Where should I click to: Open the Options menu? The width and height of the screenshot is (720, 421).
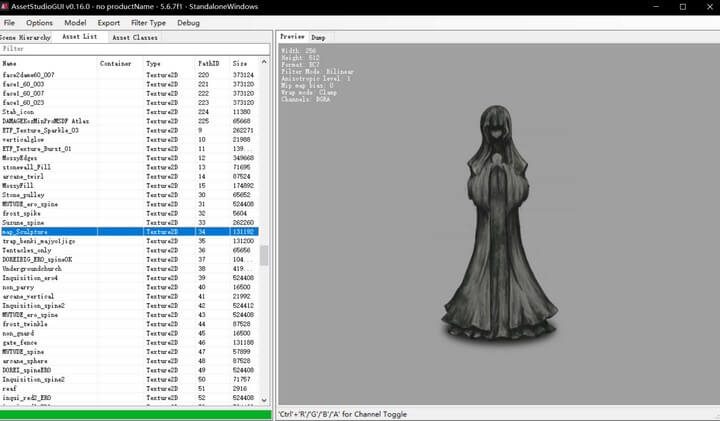[39, 22]
